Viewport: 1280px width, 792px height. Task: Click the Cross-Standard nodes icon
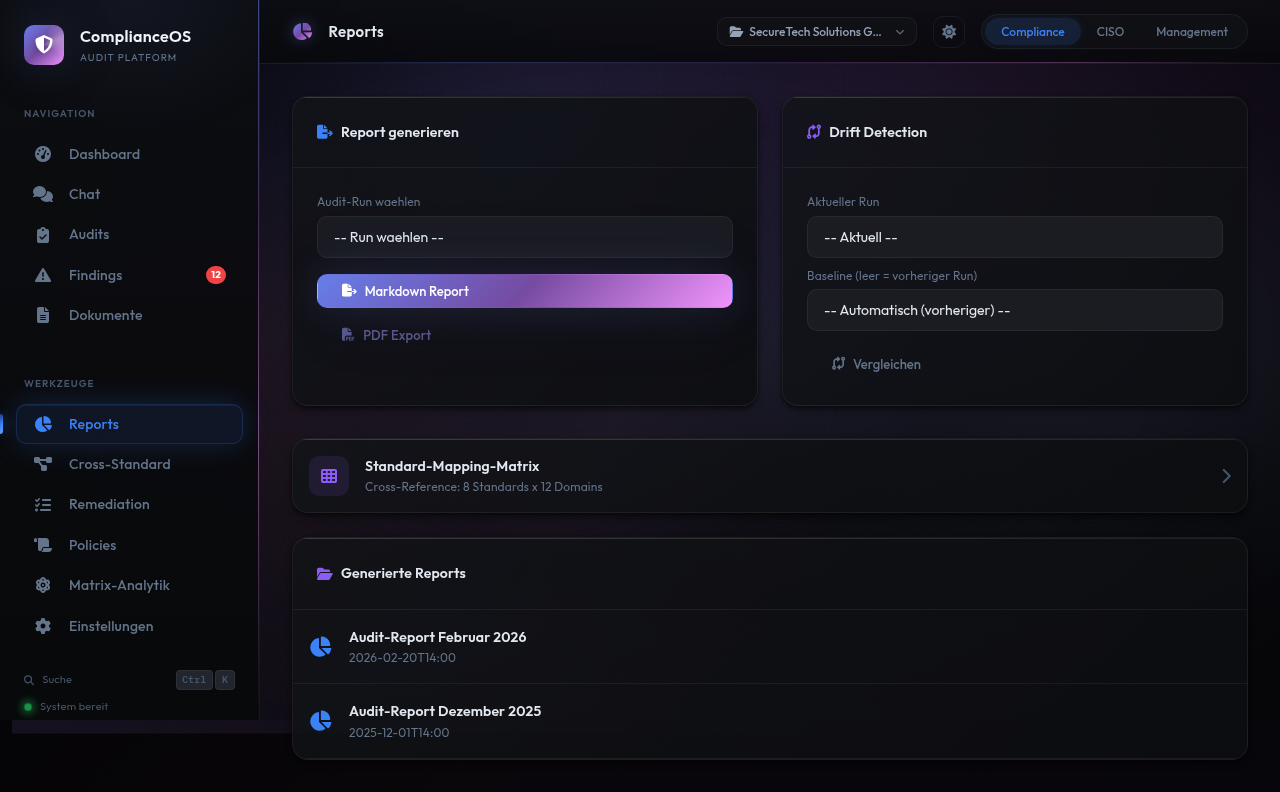tap(43, 464)
